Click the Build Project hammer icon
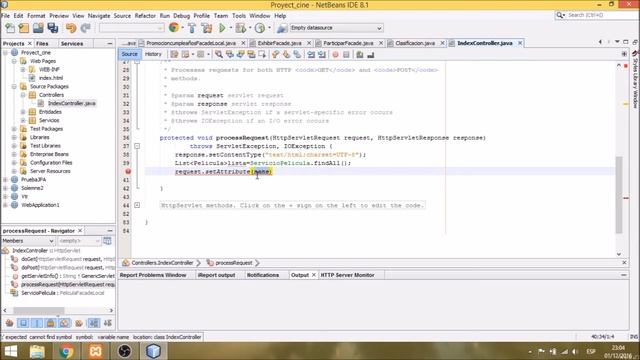640x360 pixels. coord(192,28)
